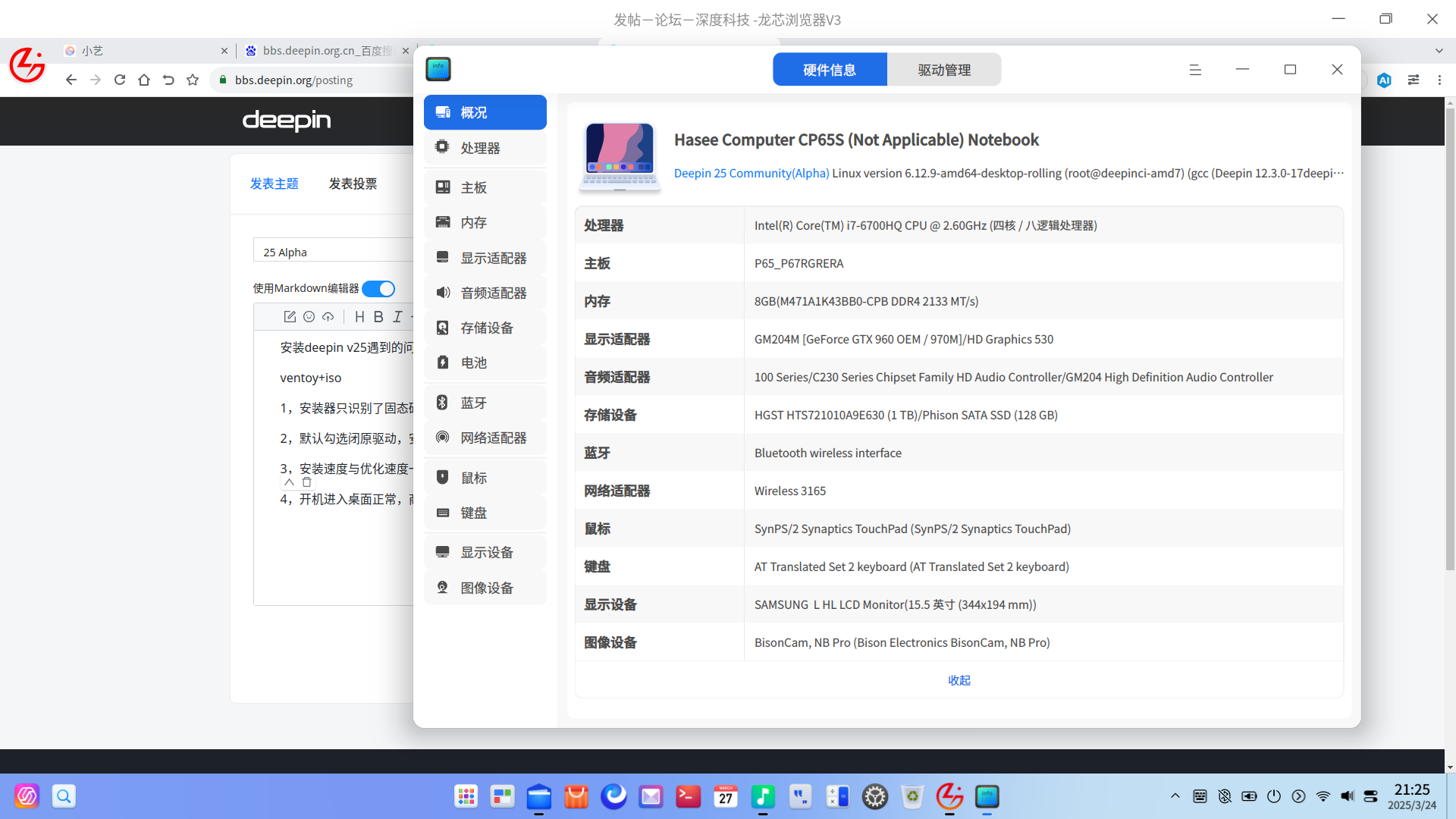1456x819 pixels.
Task: Open 主板 section in sidebar
Action: 485,187
